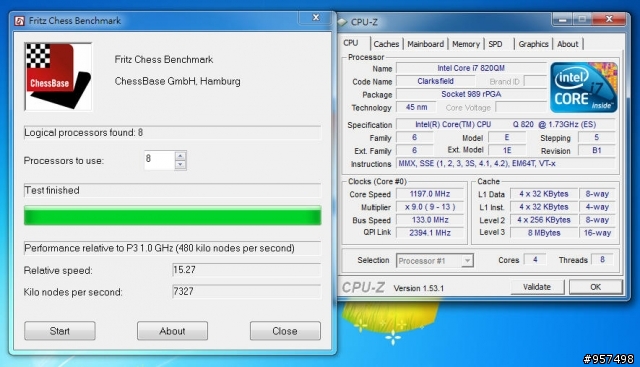Click the Test finished status text
The width and height of the screenshot is (640, 367).
[52, 190]
